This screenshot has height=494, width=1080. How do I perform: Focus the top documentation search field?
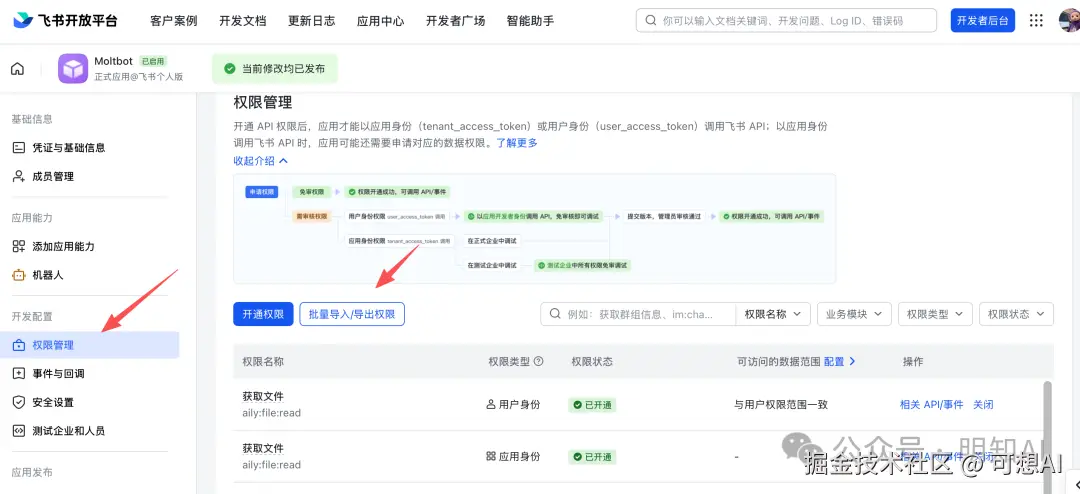(786, 21)
